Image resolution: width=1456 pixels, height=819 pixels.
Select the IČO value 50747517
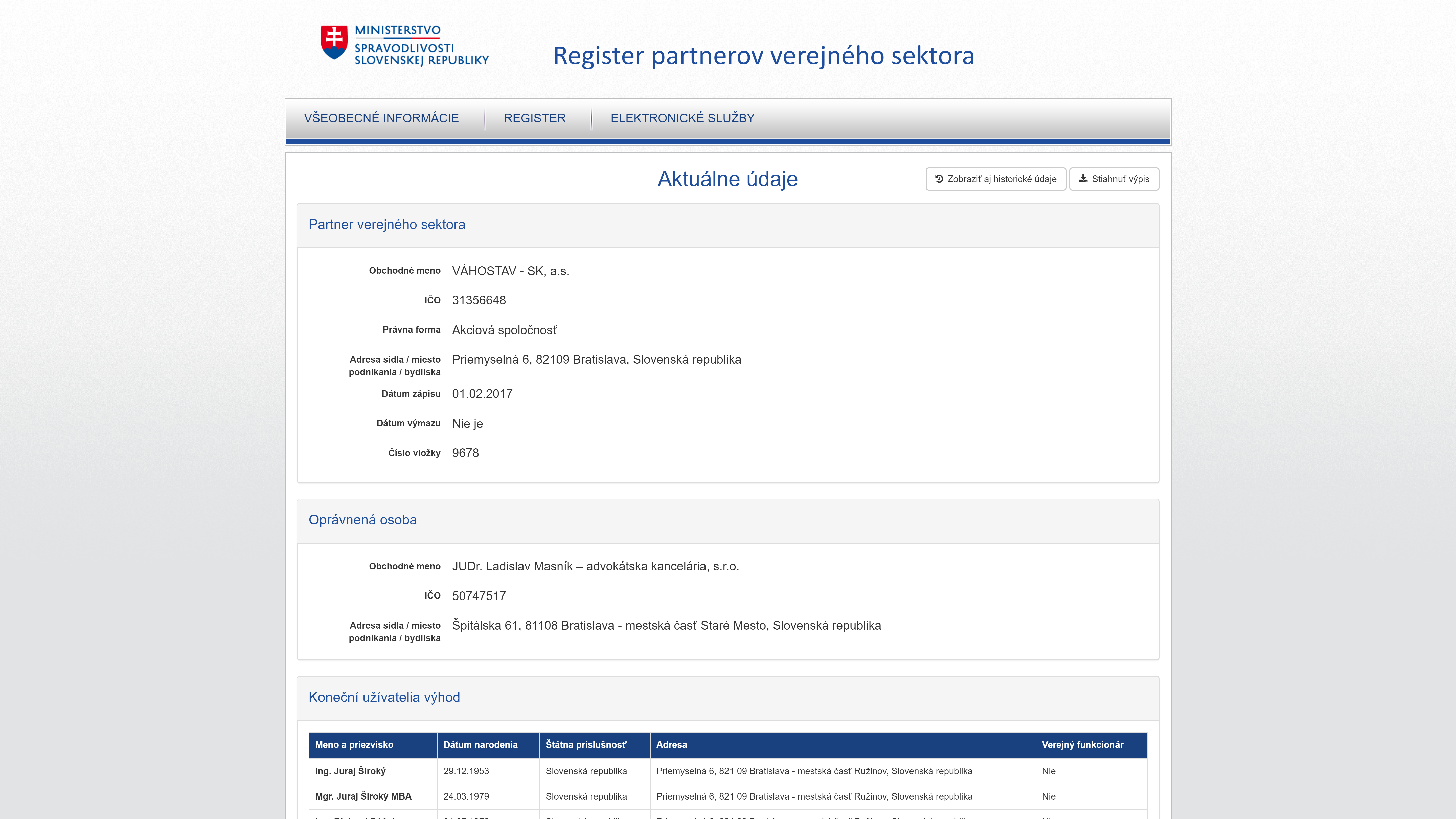(x=479, y=596)
